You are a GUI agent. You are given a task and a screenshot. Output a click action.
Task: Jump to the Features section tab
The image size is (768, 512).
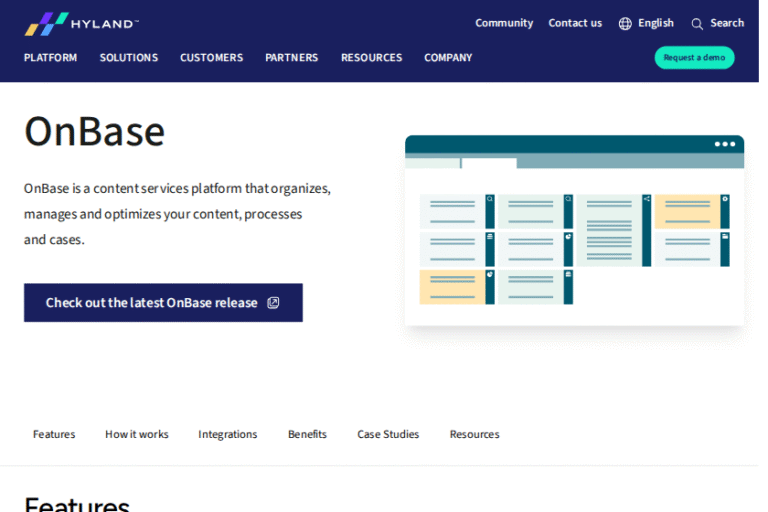click(x=54, y=434)
